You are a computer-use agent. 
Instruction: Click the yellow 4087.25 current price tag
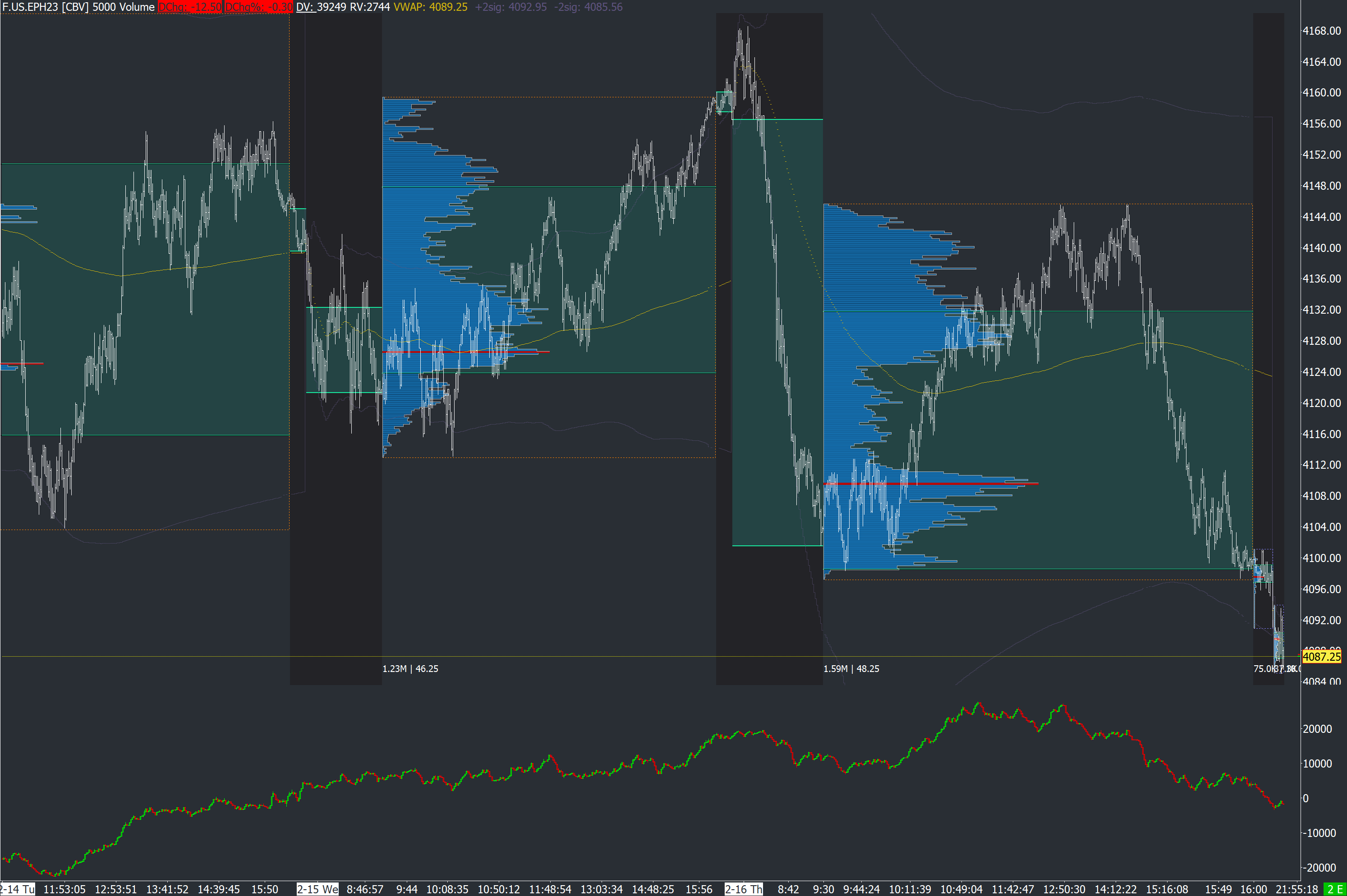point(1321,657)
